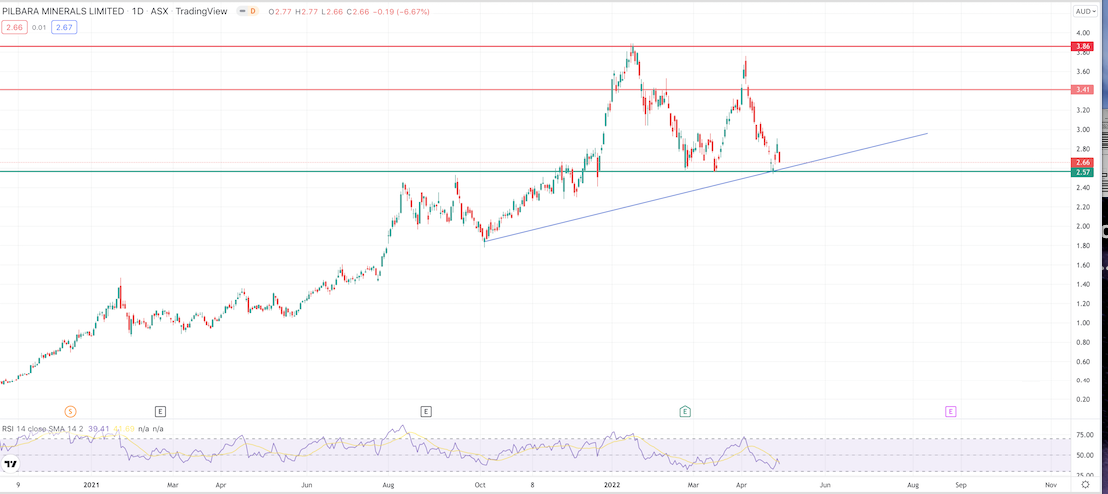Click the green 2.57 support price label
Screen dimensions: 1108x494
[1083, 172]
